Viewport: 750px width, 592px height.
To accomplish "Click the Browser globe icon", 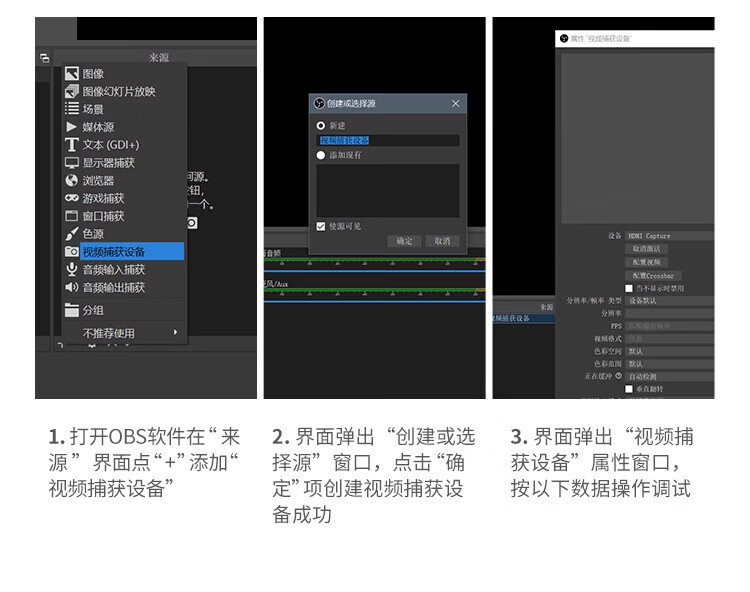I will pos(72,180).
